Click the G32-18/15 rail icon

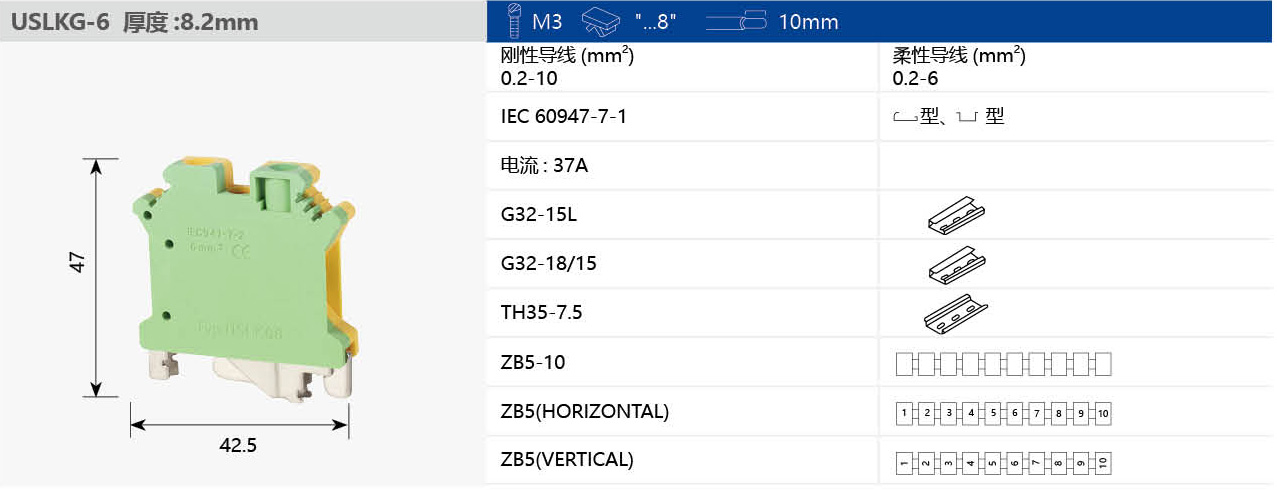(x=956, y=264)
